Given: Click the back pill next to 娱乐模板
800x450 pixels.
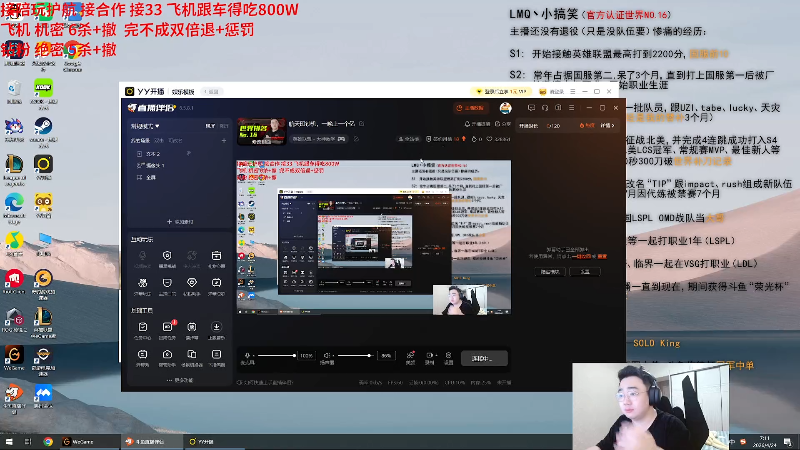Looking at the screenshot, I should tap(211, 91).
